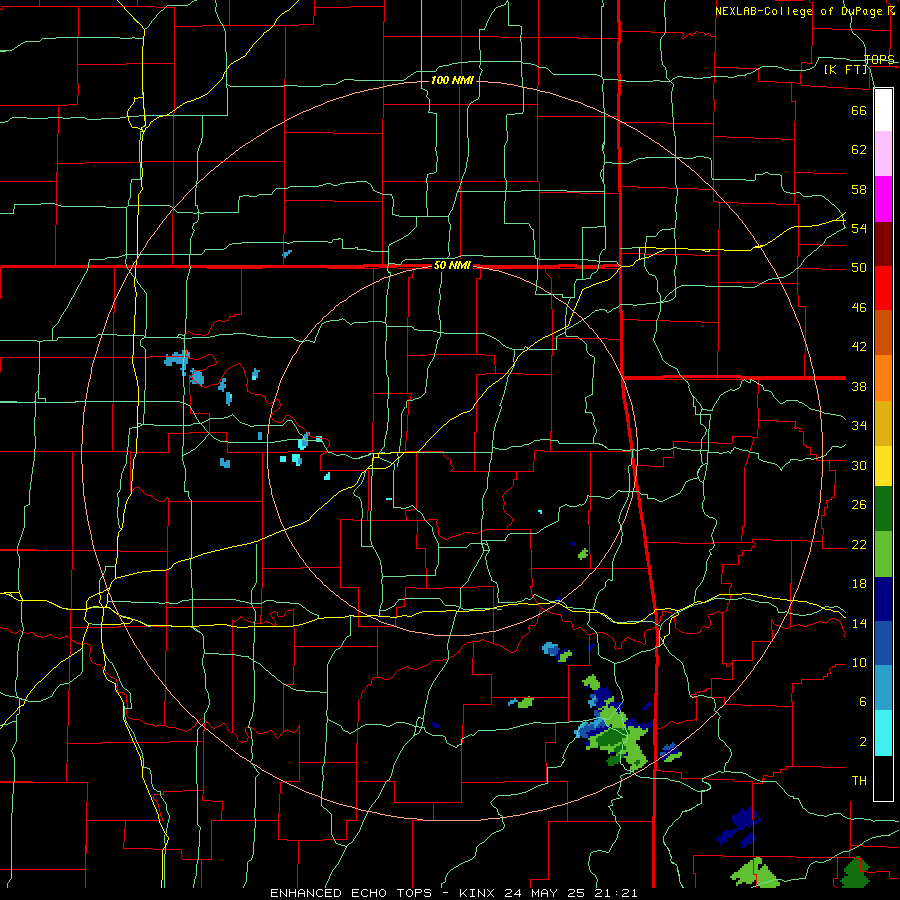Click the dark green legend swatch
The height and width of the screenshot is (900, 900).
[x=883, y=509]
